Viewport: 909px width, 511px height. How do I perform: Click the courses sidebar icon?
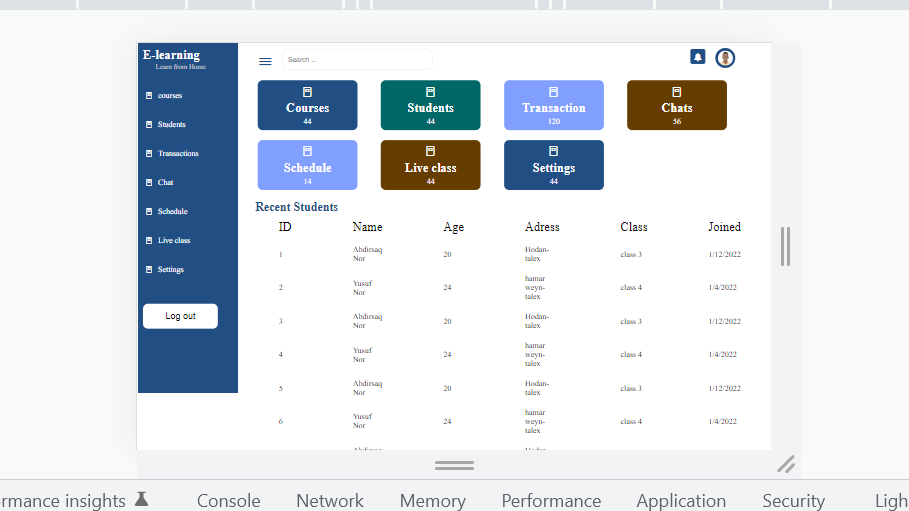coord(149,95)
